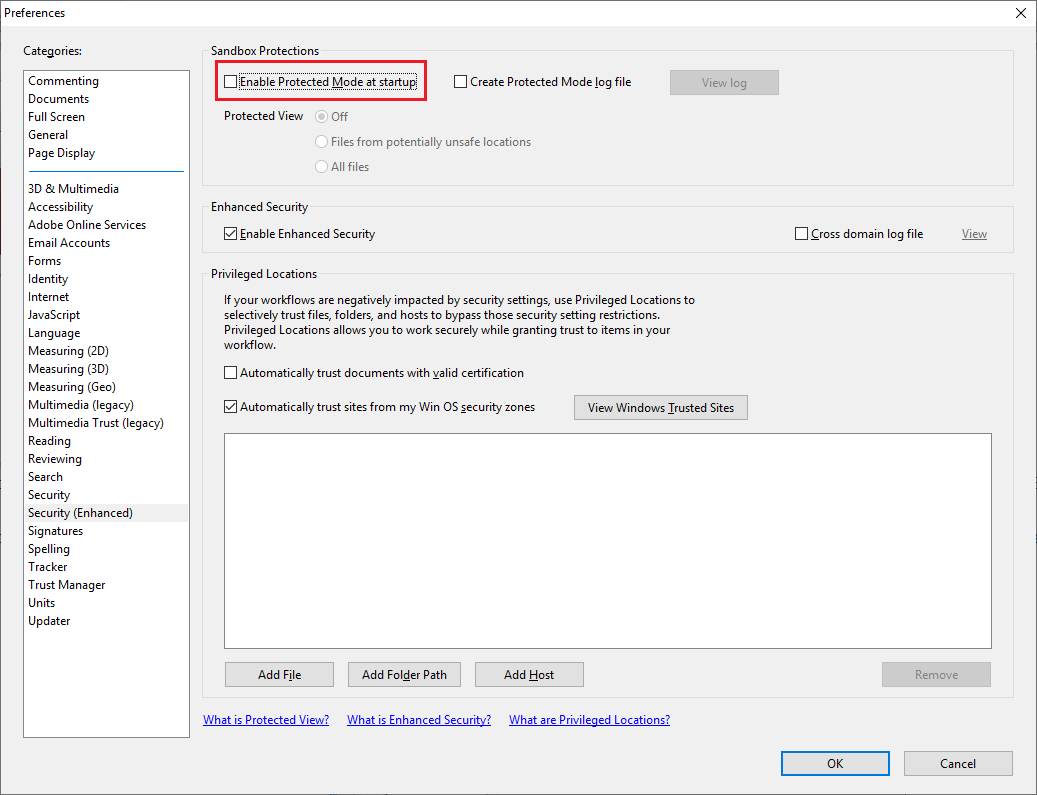1037x795 pixels.
Task: Open What are Privileged Locations link
Action: 589,720
